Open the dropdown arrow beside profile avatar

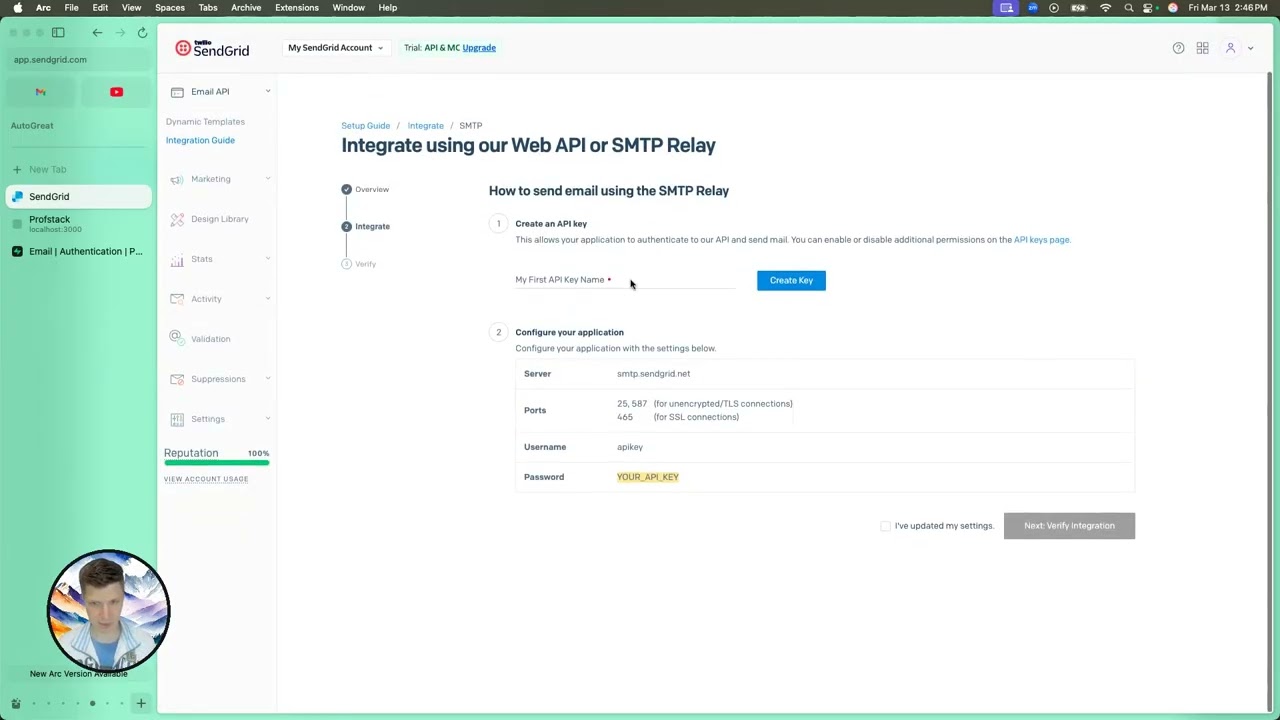(1250, 48)
